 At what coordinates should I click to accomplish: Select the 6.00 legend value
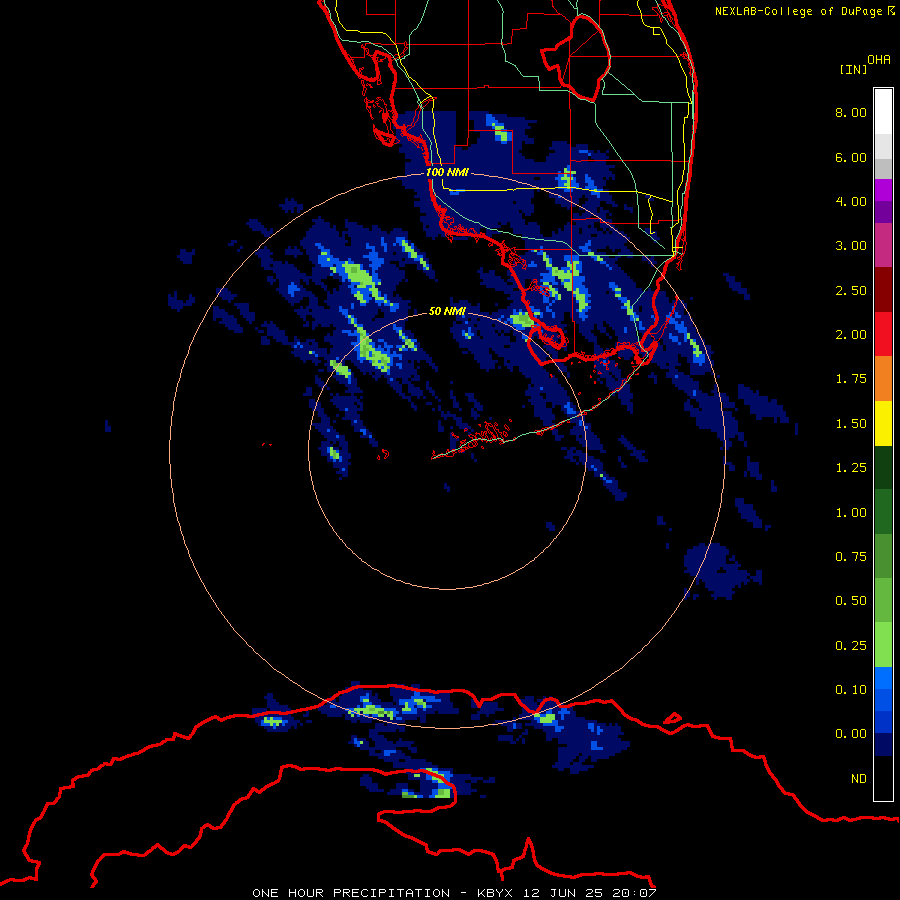pyautogui.click(x=851, y=157)
